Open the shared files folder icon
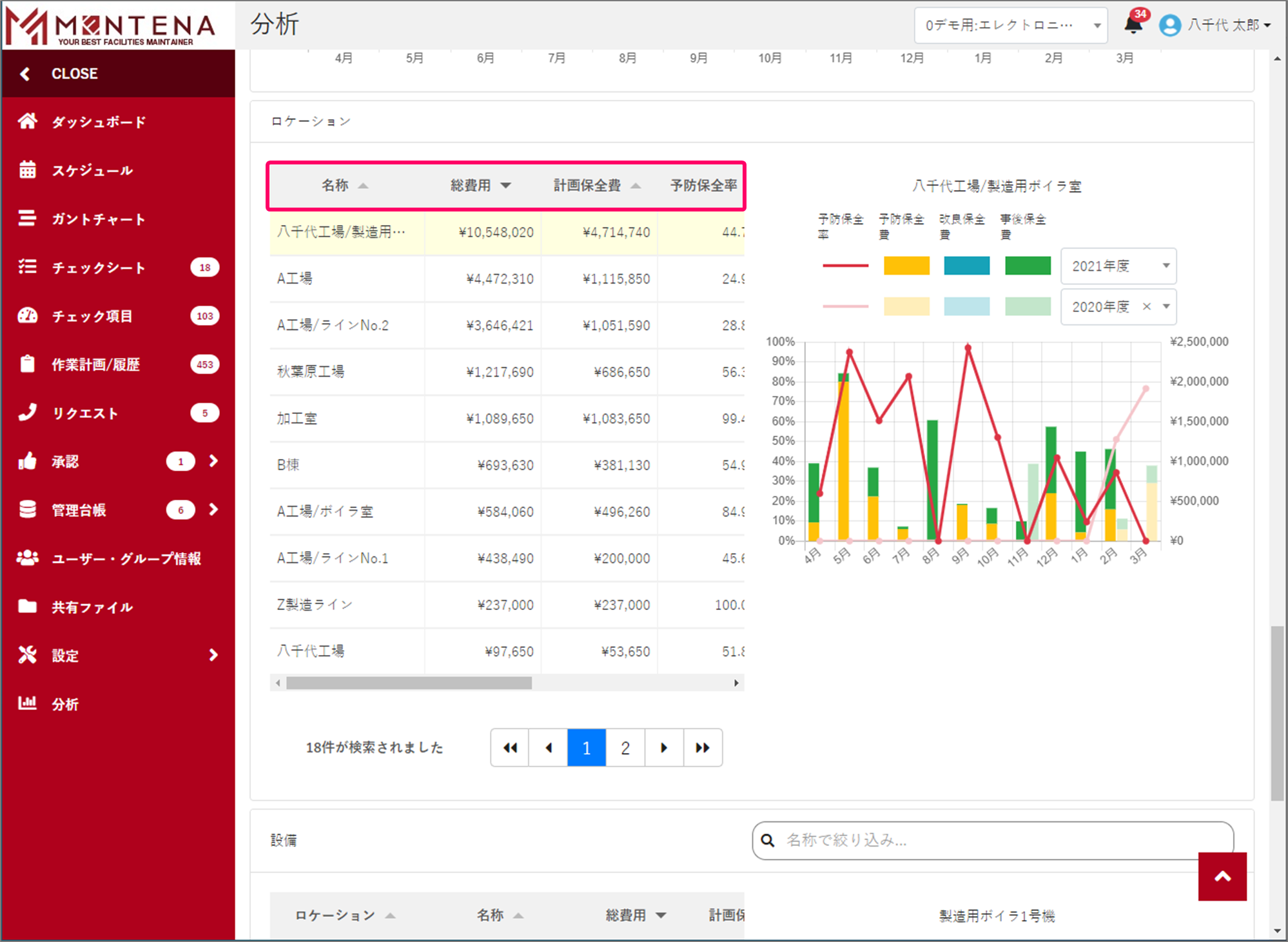The image size is (1288, 942). pos(27,606)
